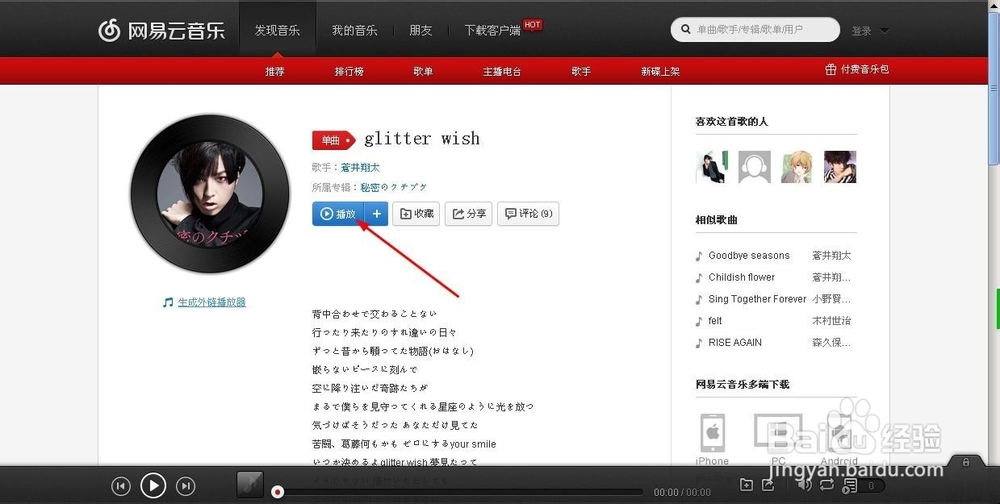Click the plus add-to-playlist button beside 播放
Screen dimensions: 1000x504
click(x=376, y=214)
